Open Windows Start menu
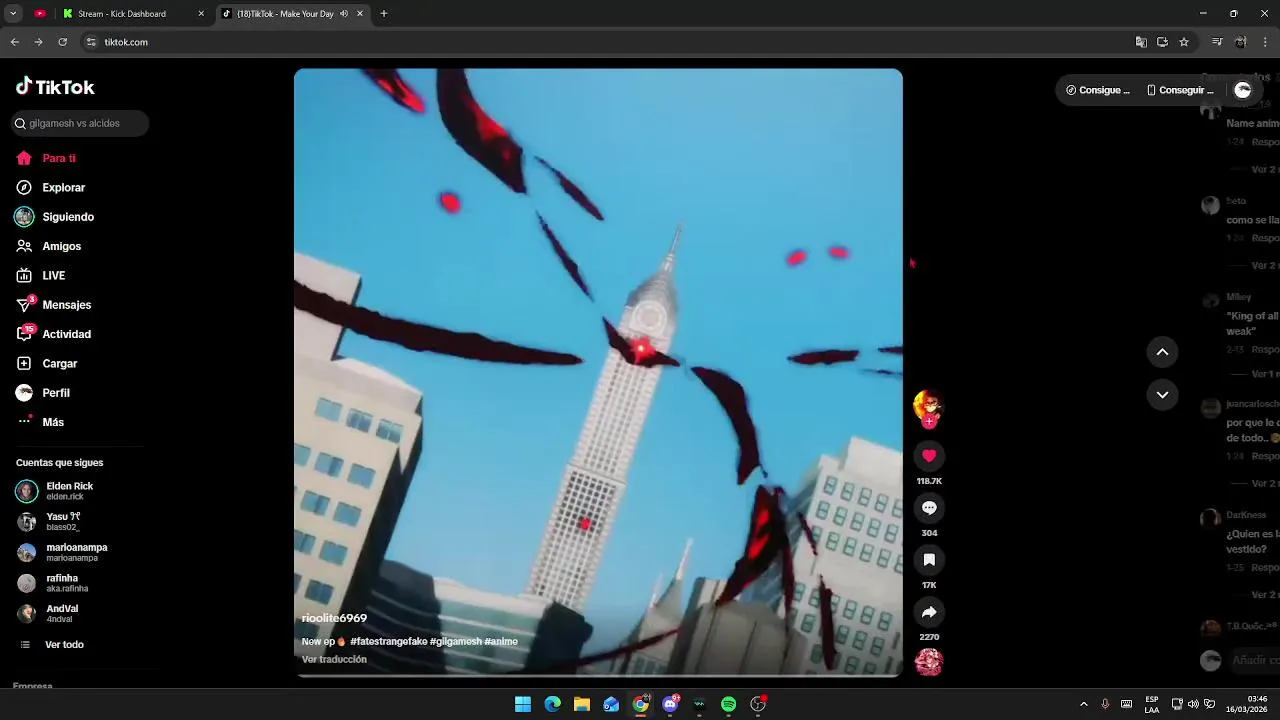1280x720 pixels. coord(523,704)
